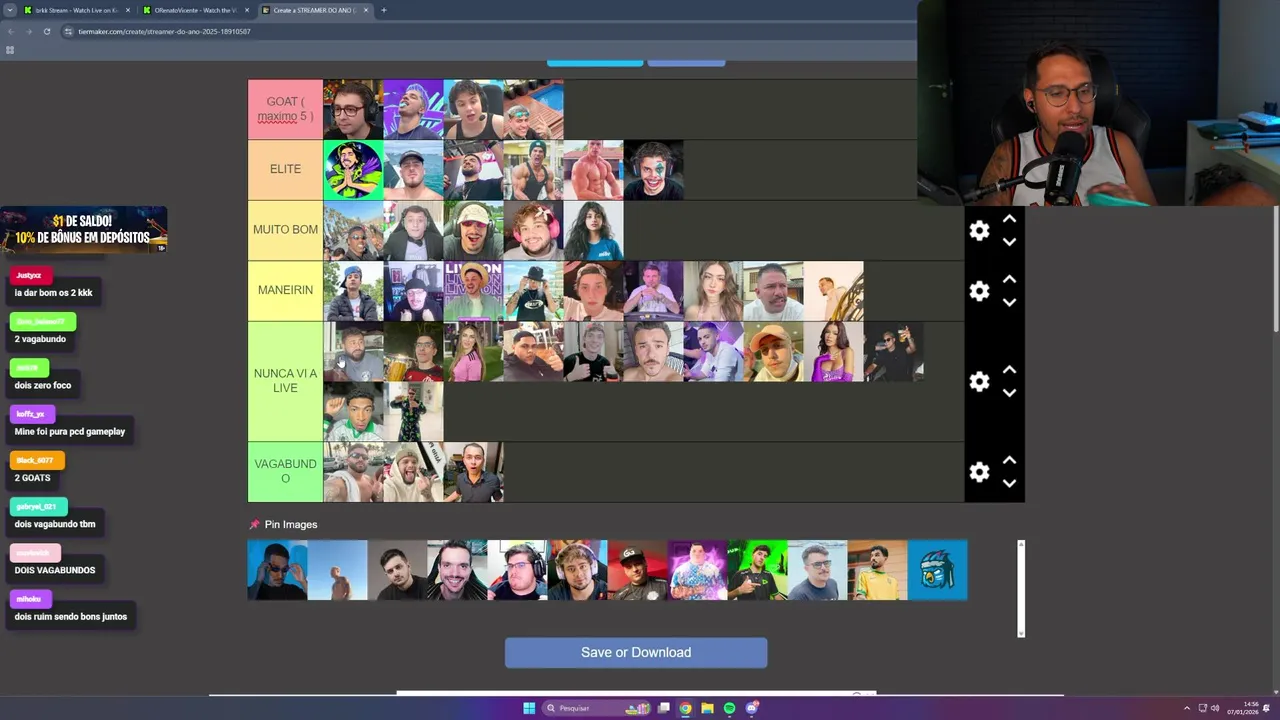Close the Create a STREAMER DO ANO tab
Screen dimensions: 1280x720
(x=366, y=10)
